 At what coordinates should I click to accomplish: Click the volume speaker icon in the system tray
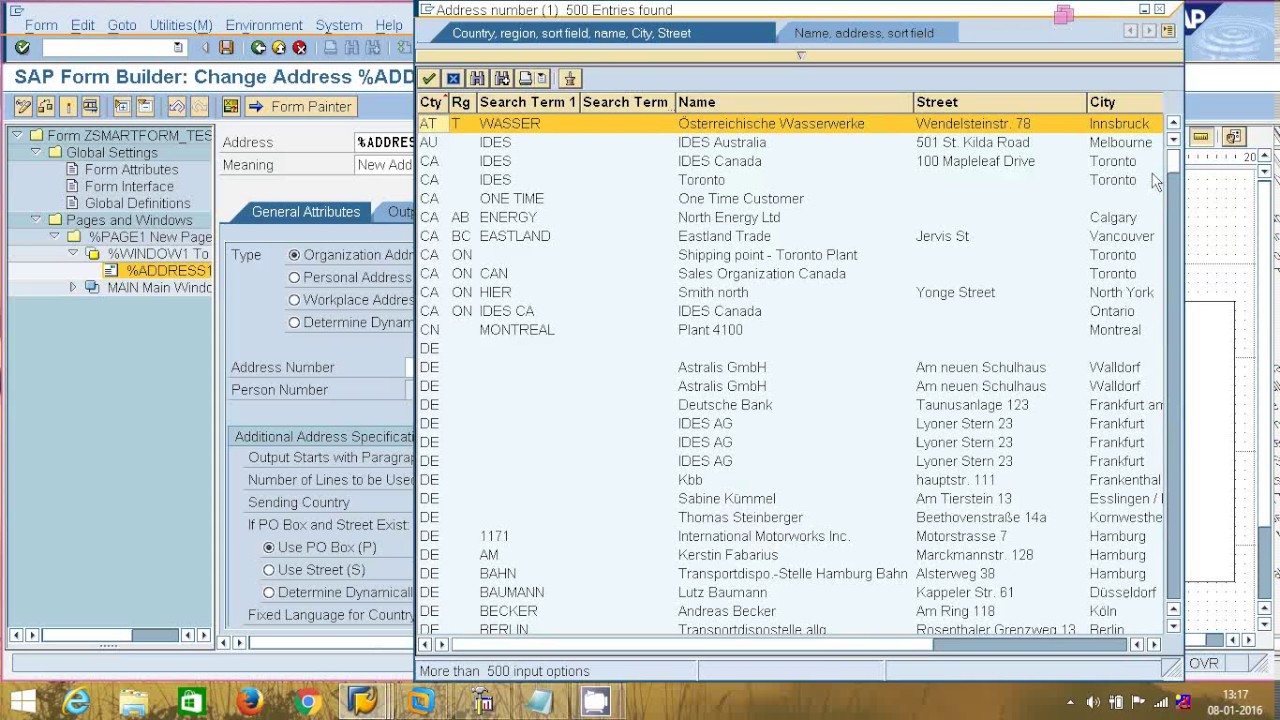(x=1093, y=703)
